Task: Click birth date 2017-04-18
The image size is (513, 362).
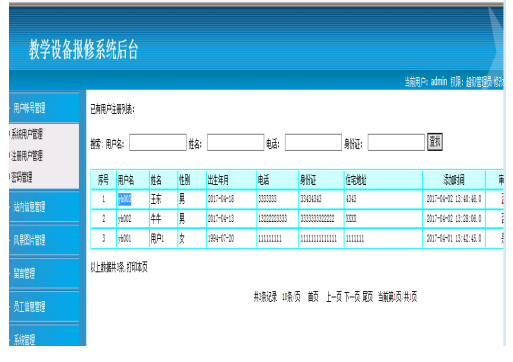Action: coord(221,199)
